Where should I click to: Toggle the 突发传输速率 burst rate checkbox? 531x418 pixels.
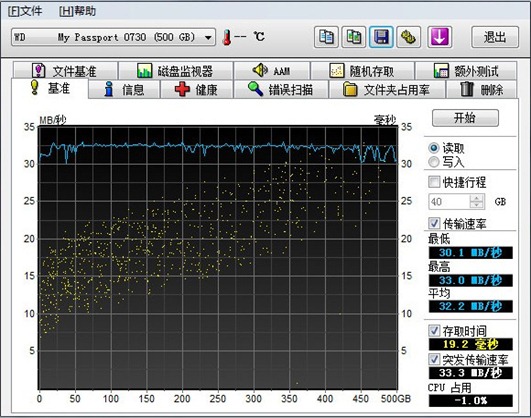(434, 359)
